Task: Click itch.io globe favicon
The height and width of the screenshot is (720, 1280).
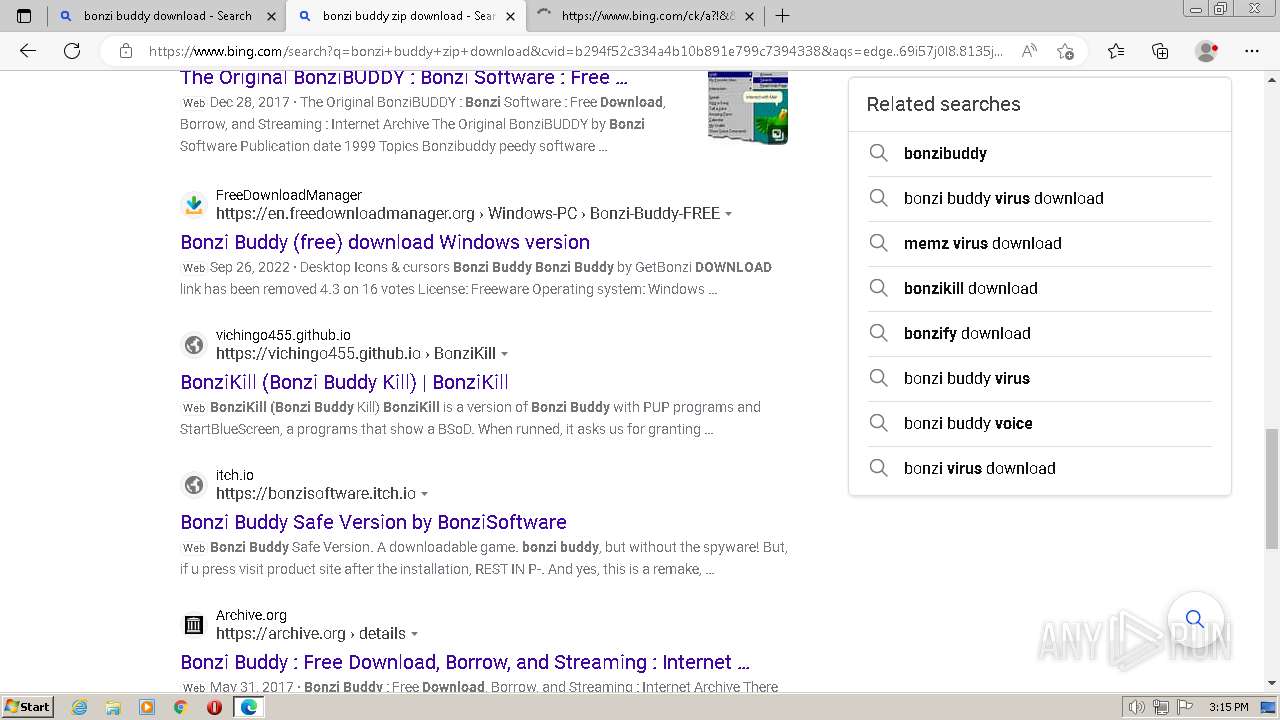Action: [x=194, y=485]
